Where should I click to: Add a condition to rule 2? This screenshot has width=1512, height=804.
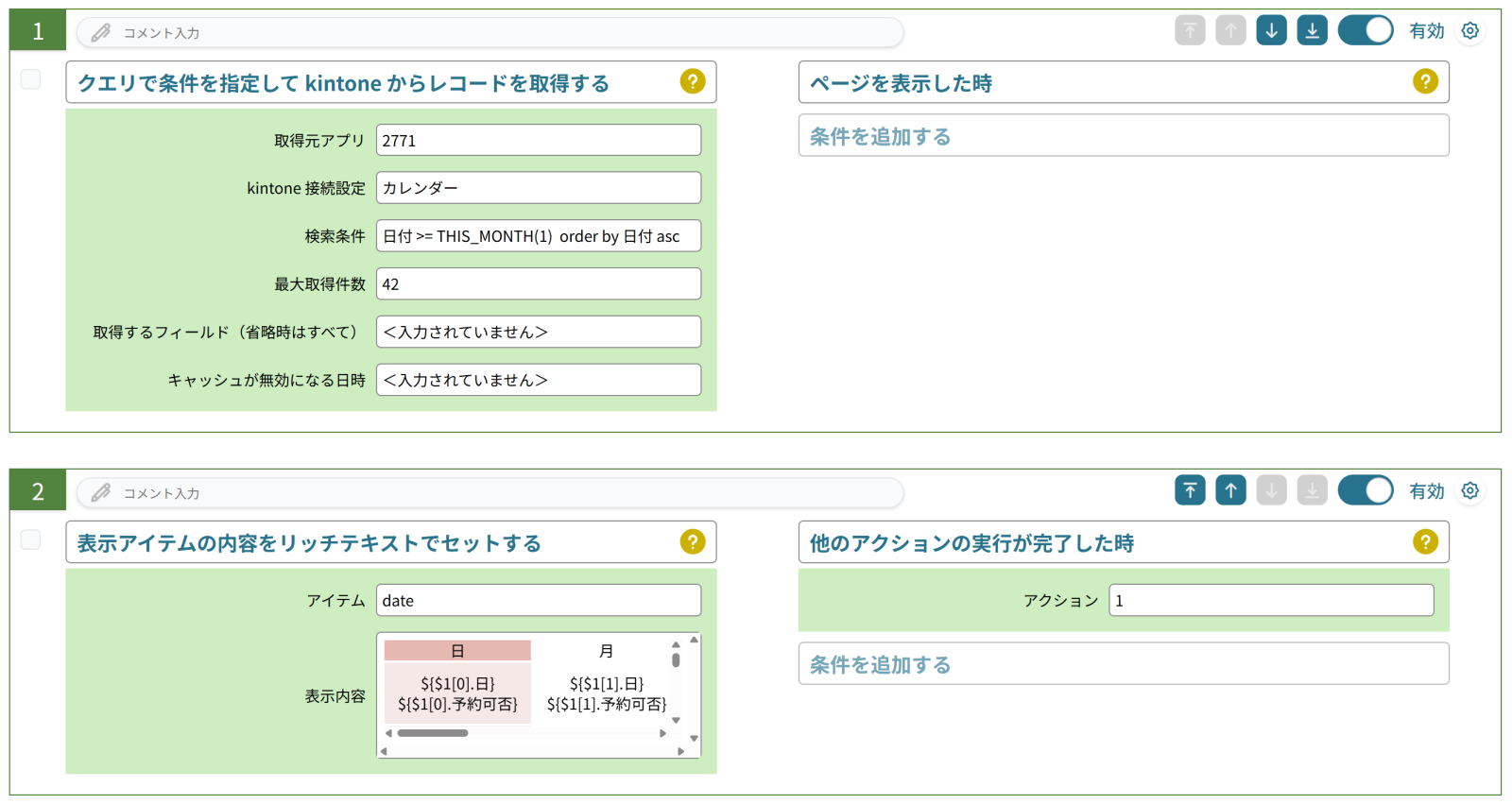[x=1123, y=664]
